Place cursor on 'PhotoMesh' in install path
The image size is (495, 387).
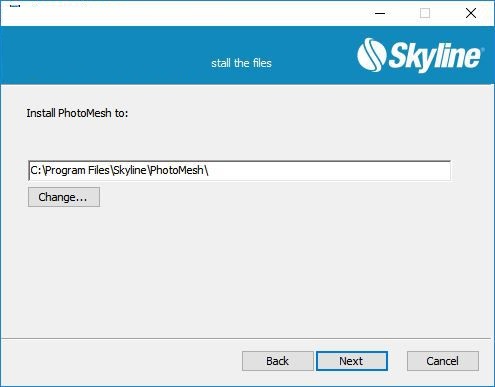point(177,171)
